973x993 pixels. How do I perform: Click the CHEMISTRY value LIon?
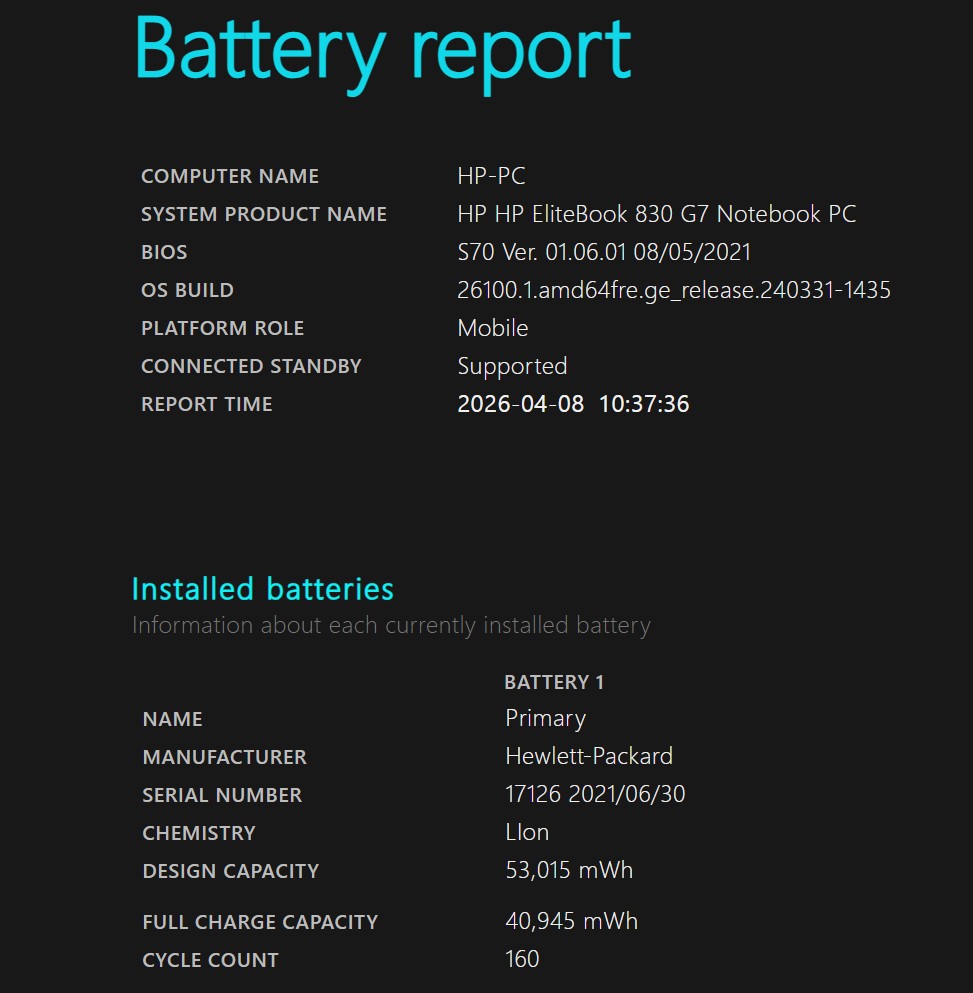click(x=527, y=832)
